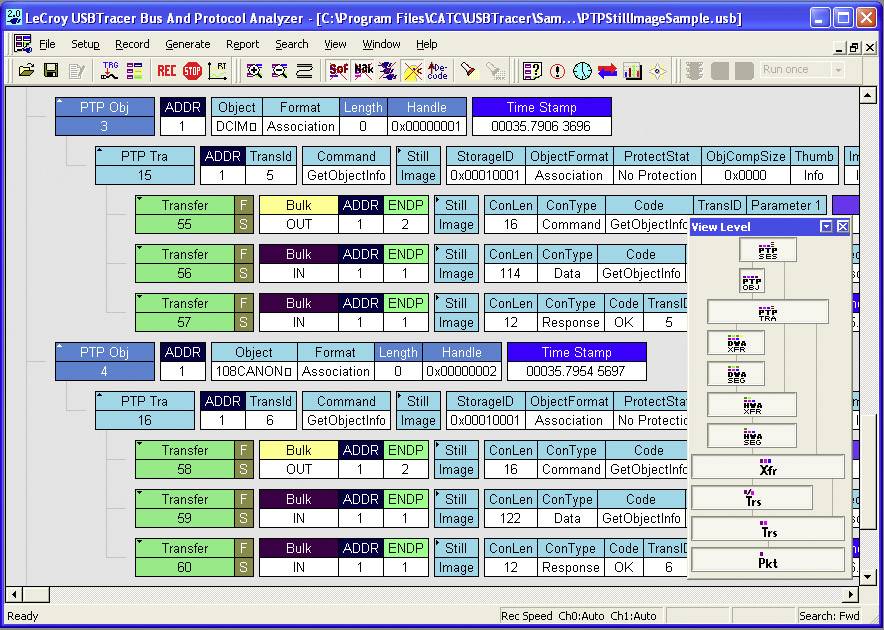The width and height of the screenshot is (884, 630).
Task: Select the PTP TRA level button
Action: click(767, 311)
